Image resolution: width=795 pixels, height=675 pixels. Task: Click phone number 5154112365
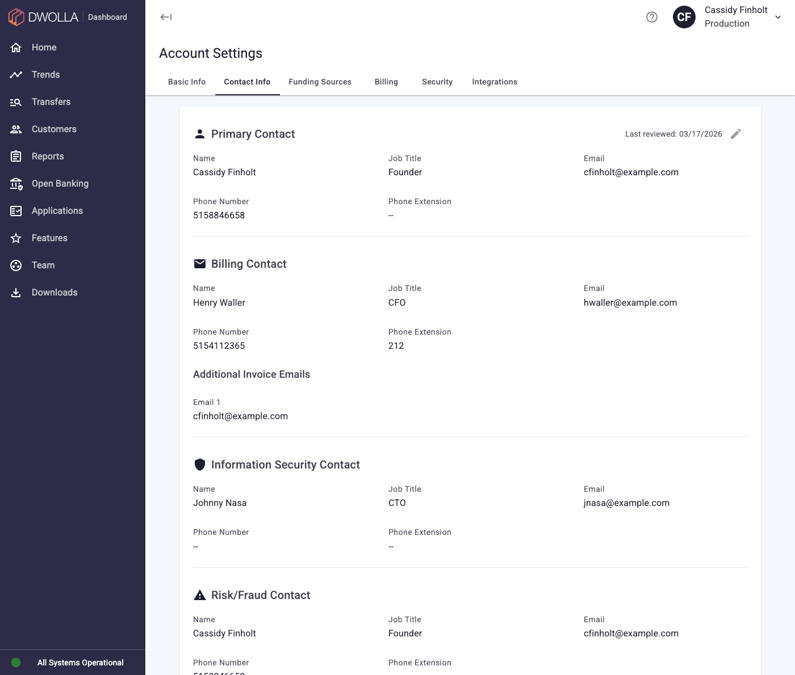pos(219,346)
